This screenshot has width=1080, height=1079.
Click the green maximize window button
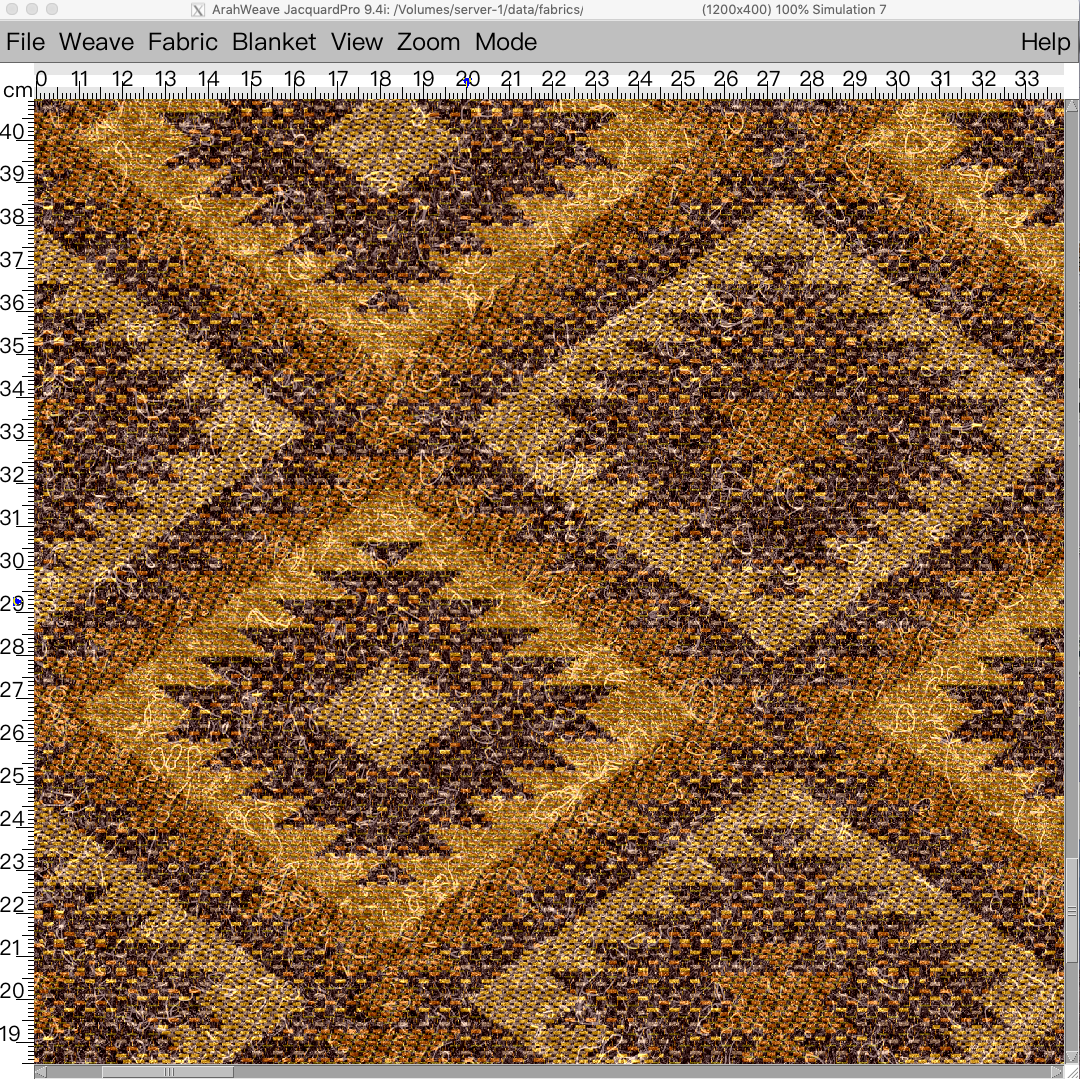(52, 9)
